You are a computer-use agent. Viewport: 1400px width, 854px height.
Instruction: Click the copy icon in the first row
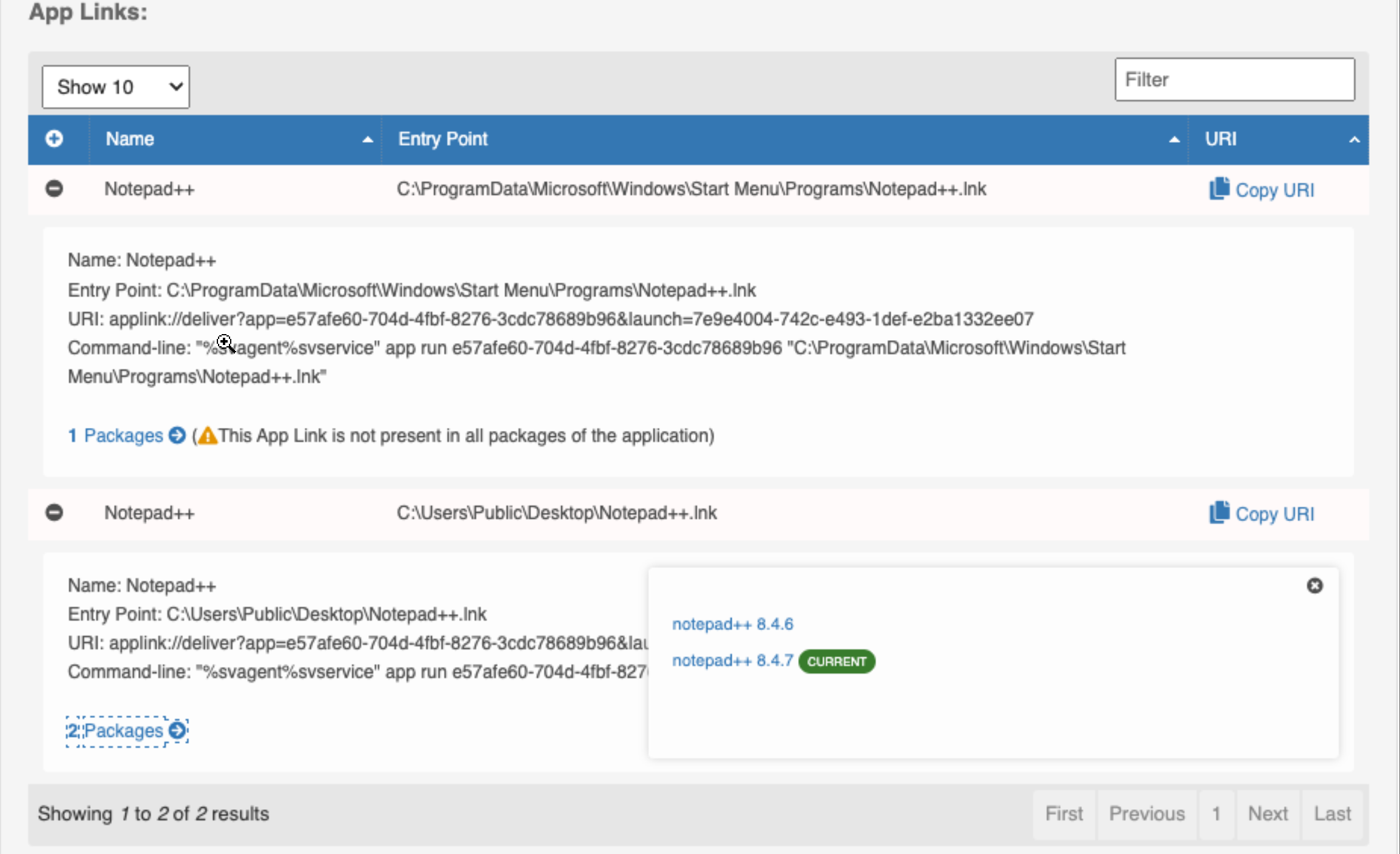tap(1219, 189)
